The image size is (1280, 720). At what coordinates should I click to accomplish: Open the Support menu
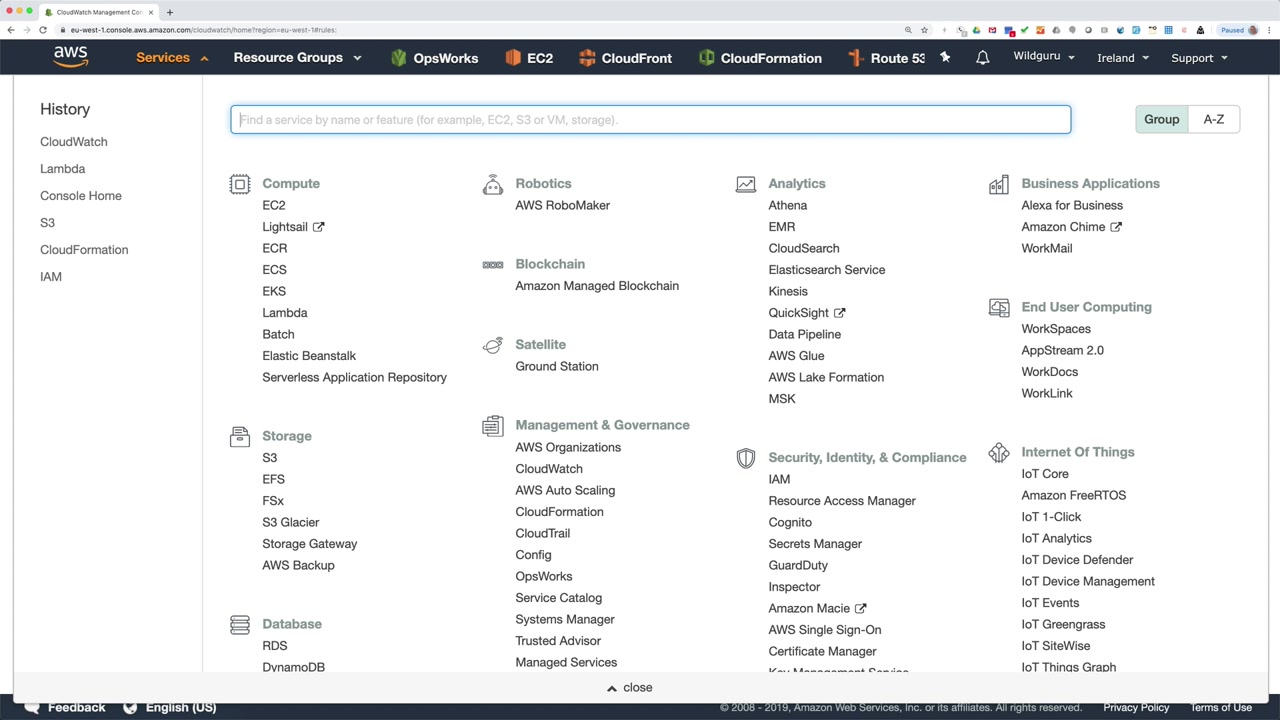click(x=1198, y=58)
